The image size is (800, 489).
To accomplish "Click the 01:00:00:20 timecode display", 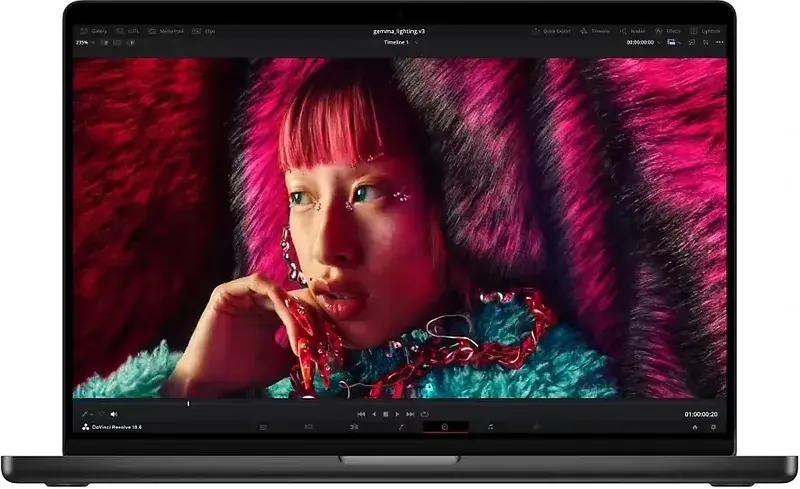I will tap(701, 414).
